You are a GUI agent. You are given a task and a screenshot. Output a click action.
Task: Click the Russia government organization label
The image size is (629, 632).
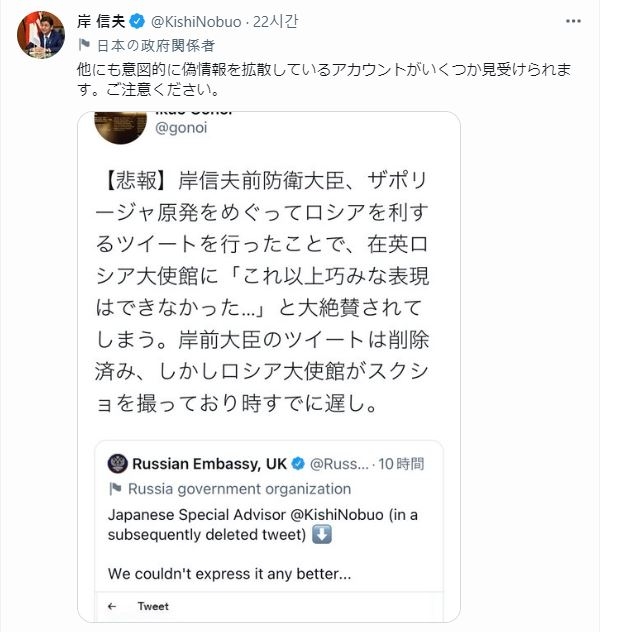coord(240,489)
